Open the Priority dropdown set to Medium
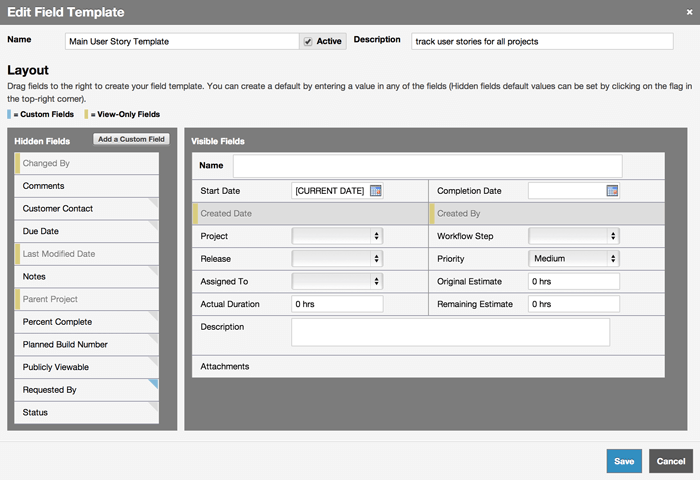Viewport: 700px width, 480px height. pyautogui.click(x=574, y=259)
